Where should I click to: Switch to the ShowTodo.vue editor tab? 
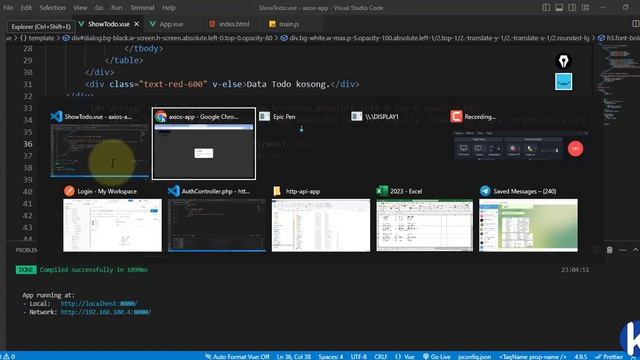click(x=109, y=24)
